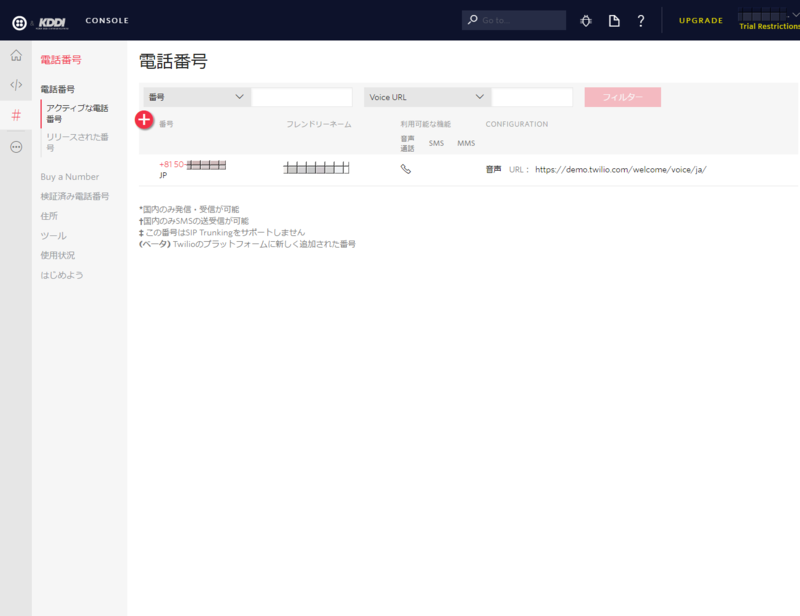Select the phone numbers hash icon
This screenshot has width=800, height=616.
pos(16,115)
